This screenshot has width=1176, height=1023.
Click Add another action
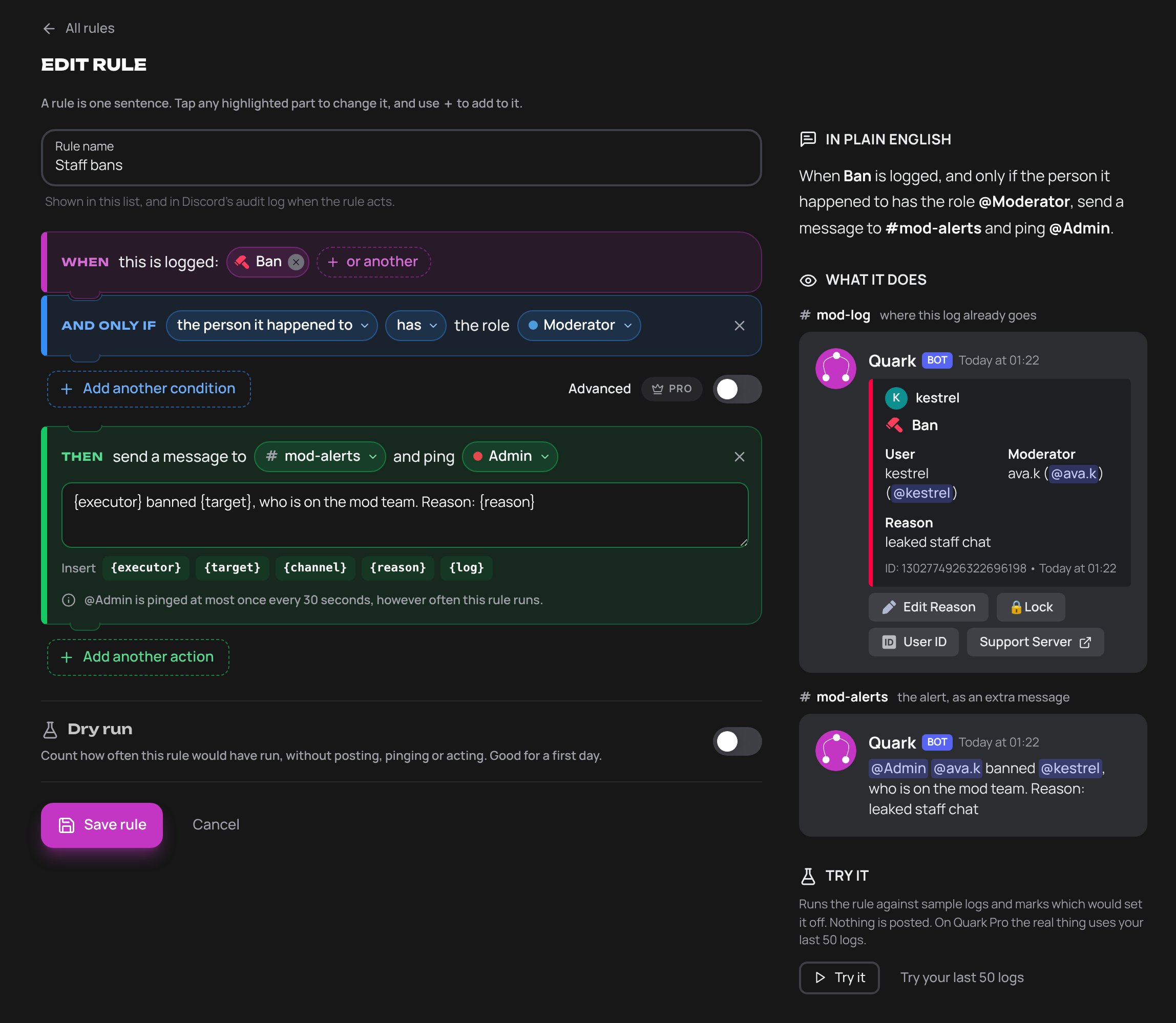click(138, 657)
